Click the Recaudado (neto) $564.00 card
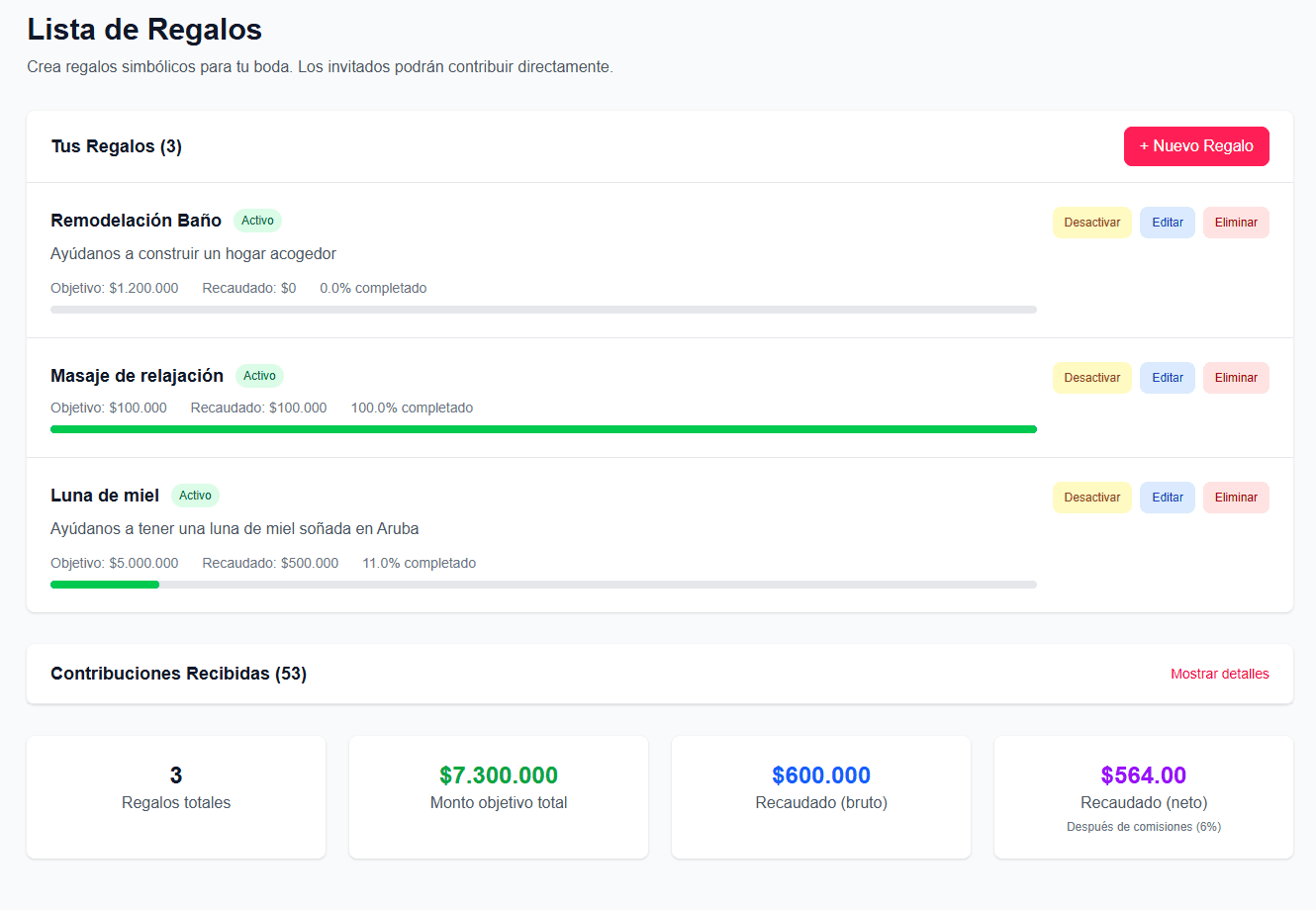 1143,797
